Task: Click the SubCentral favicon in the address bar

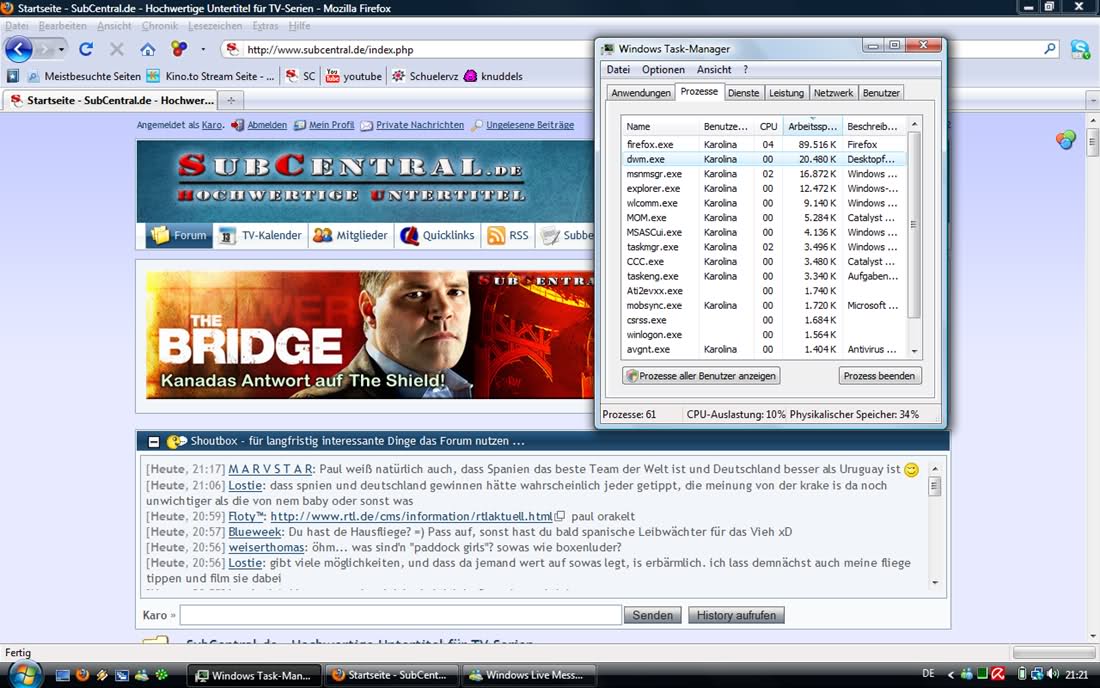Action: [232, 49]
